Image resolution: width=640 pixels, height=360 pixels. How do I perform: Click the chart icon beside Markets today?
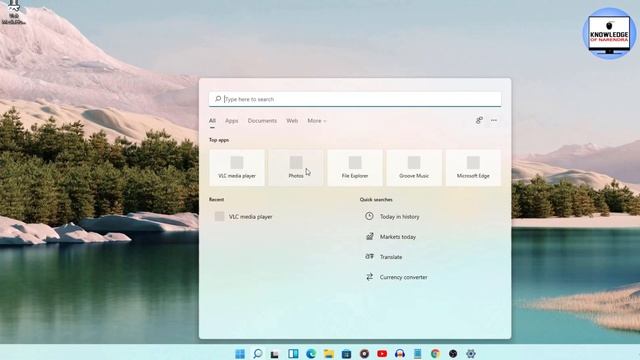click(369, 236)
